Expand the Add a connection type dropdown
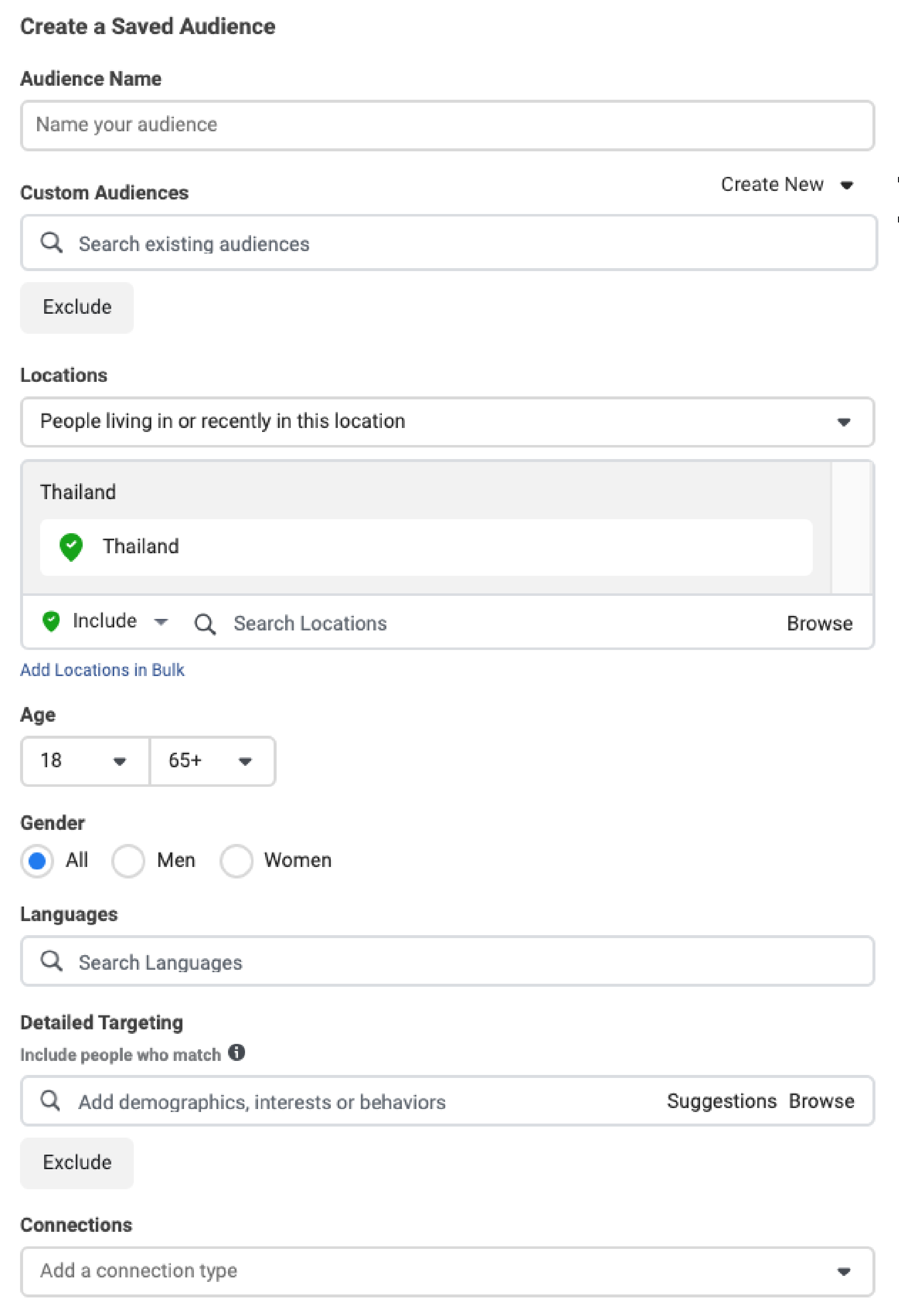Screen dimensions: 899x1316 click(448, 1271)
